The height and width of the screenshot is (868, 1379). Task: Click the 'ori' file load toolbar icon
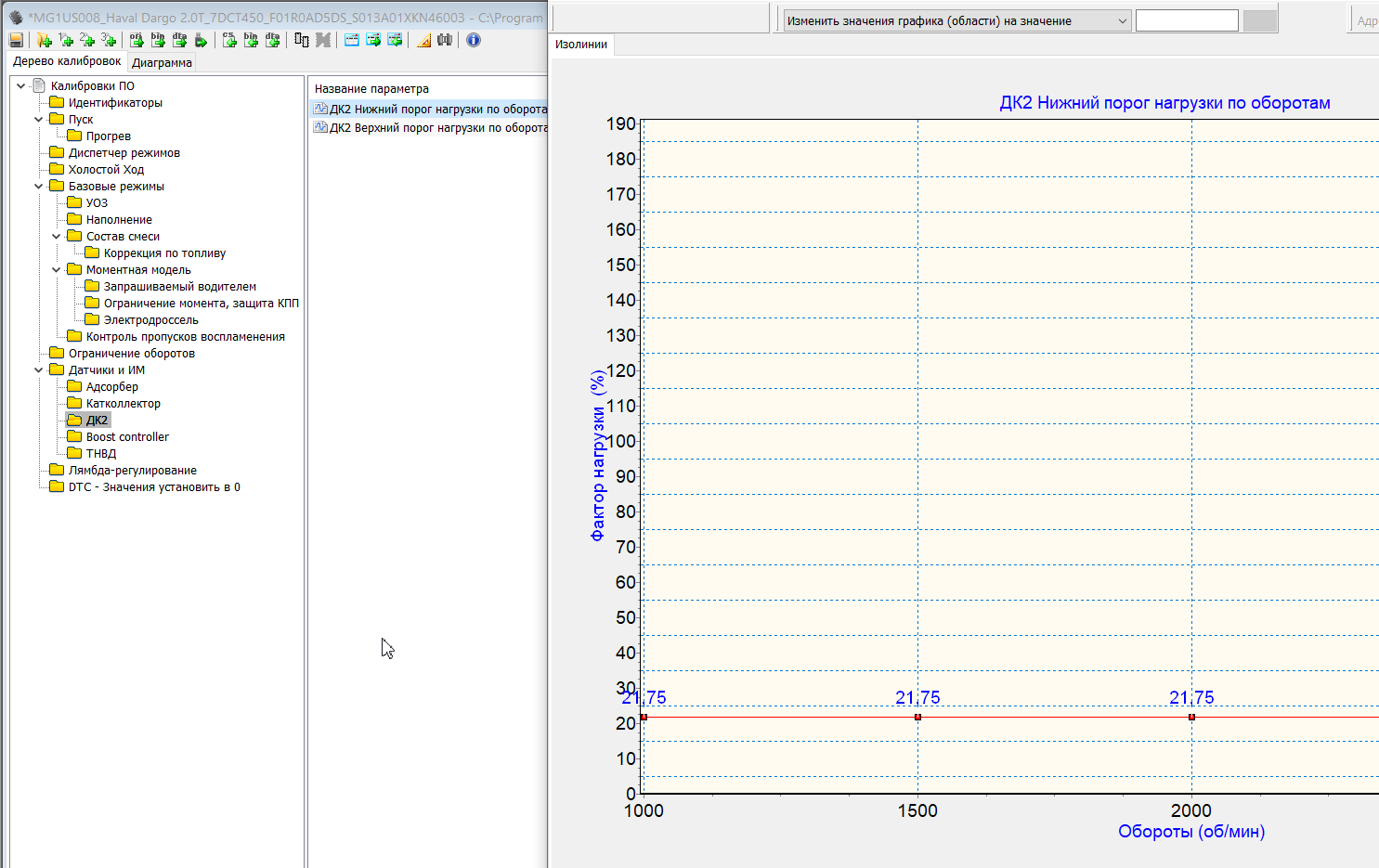[137, 40]
